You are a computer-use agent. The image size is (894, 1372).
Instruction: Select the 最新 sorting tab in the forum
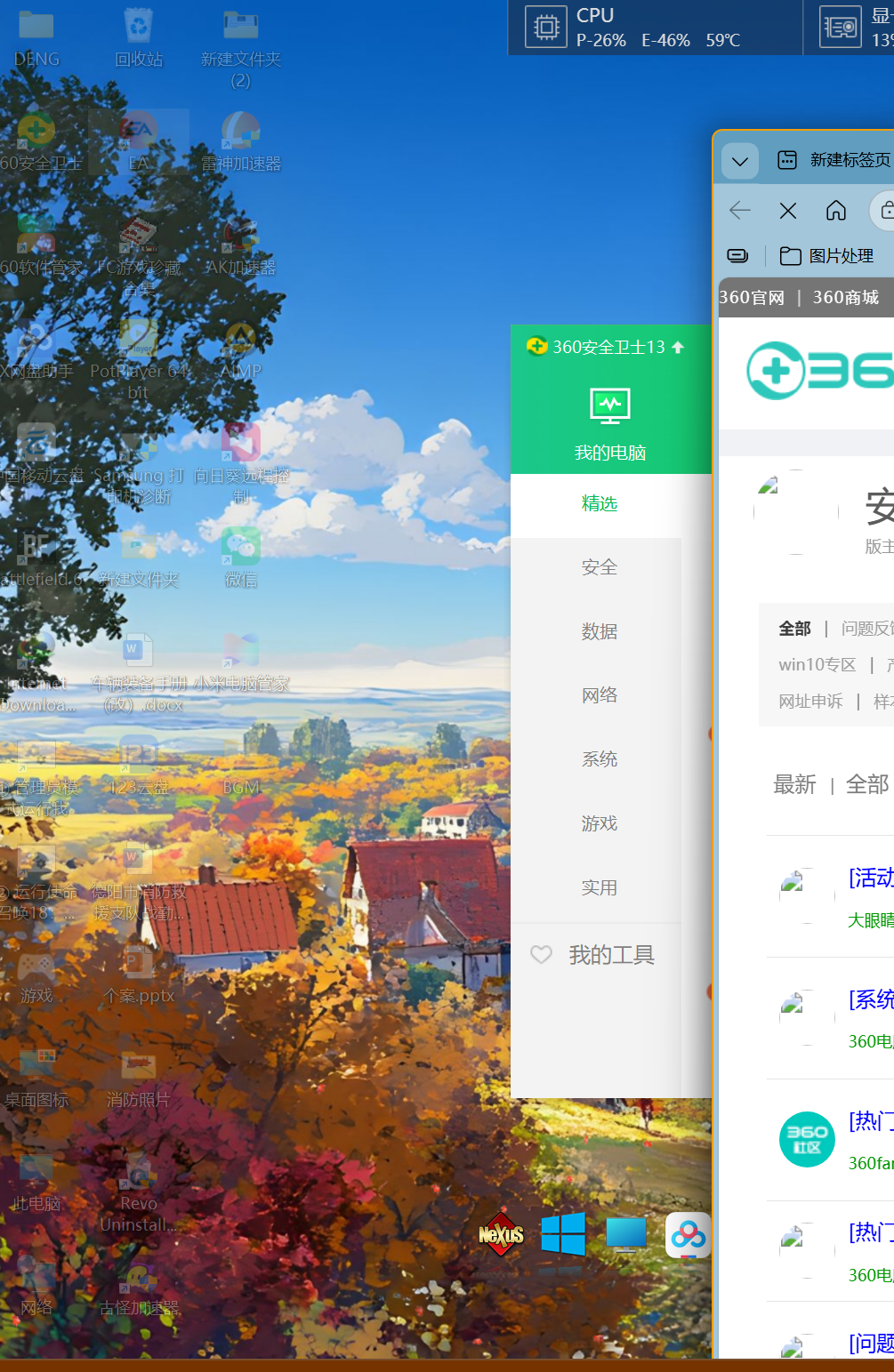point(794,784)
